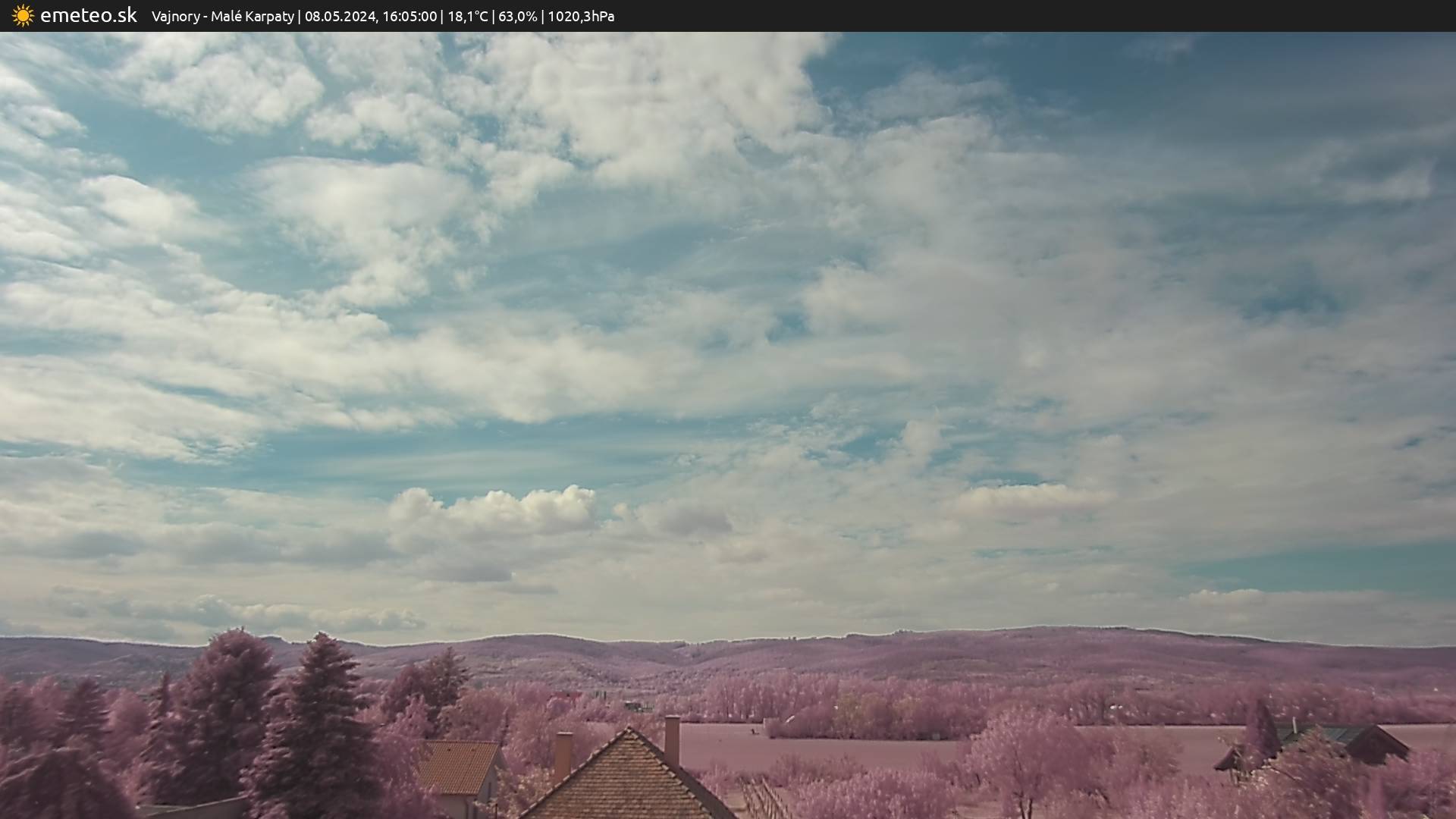
Task: Click the date 08.05.2024 in header
Action: pos(340,17)
